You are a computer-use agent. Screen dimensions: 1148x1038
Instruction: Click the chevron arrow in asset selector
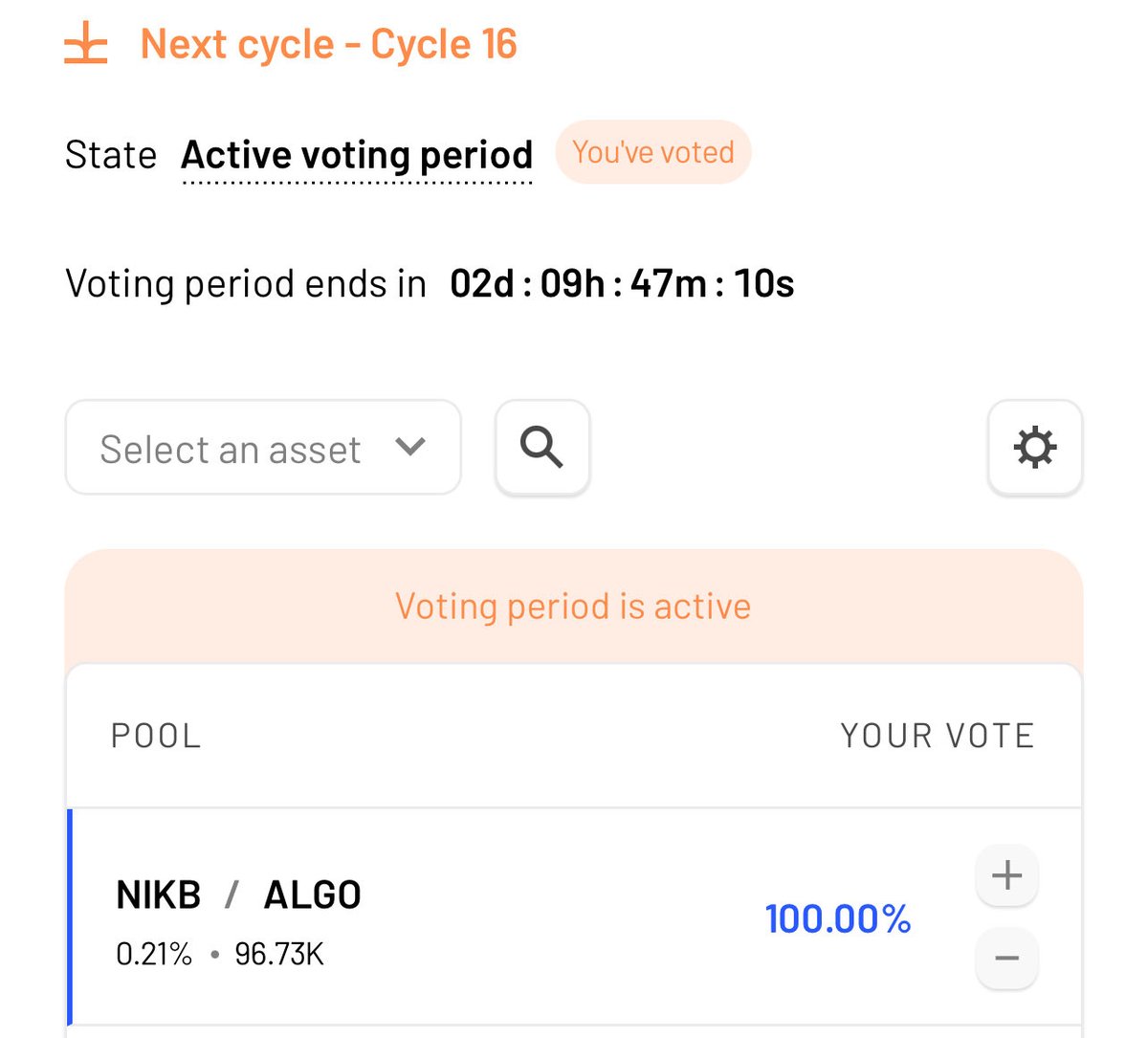tap(410, 447)
